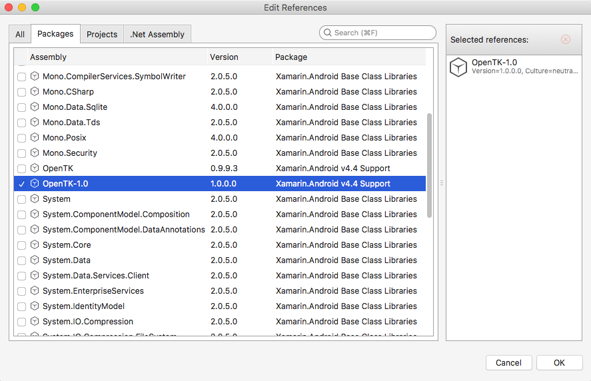Screen dimensions: 591x381
Task: Tick the System.IO.Compression checkbox
Action: coord(21,322)
